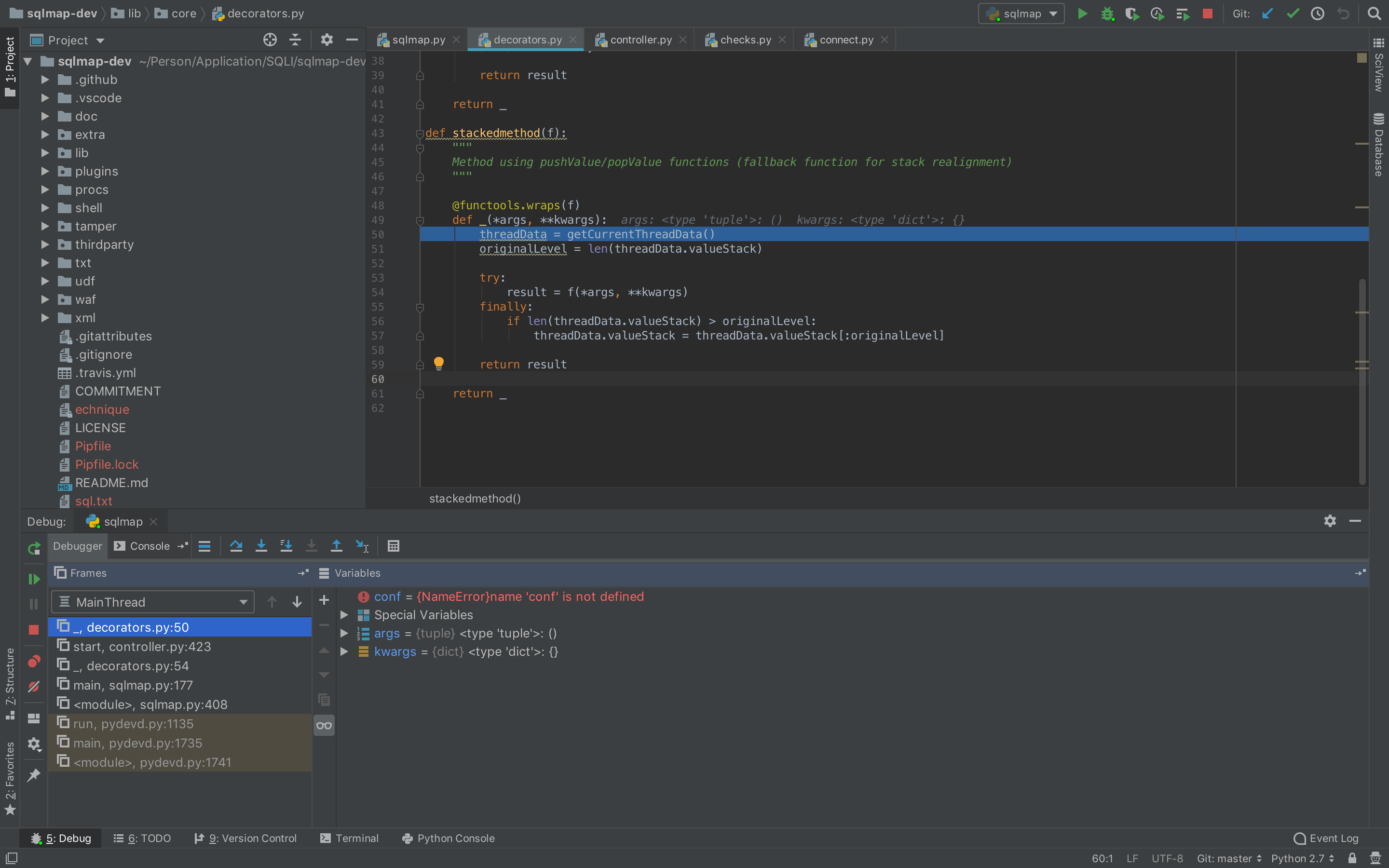Switch to the controller.py editor tab
This screenshot has height=868, width=1389.
[640, 40]
